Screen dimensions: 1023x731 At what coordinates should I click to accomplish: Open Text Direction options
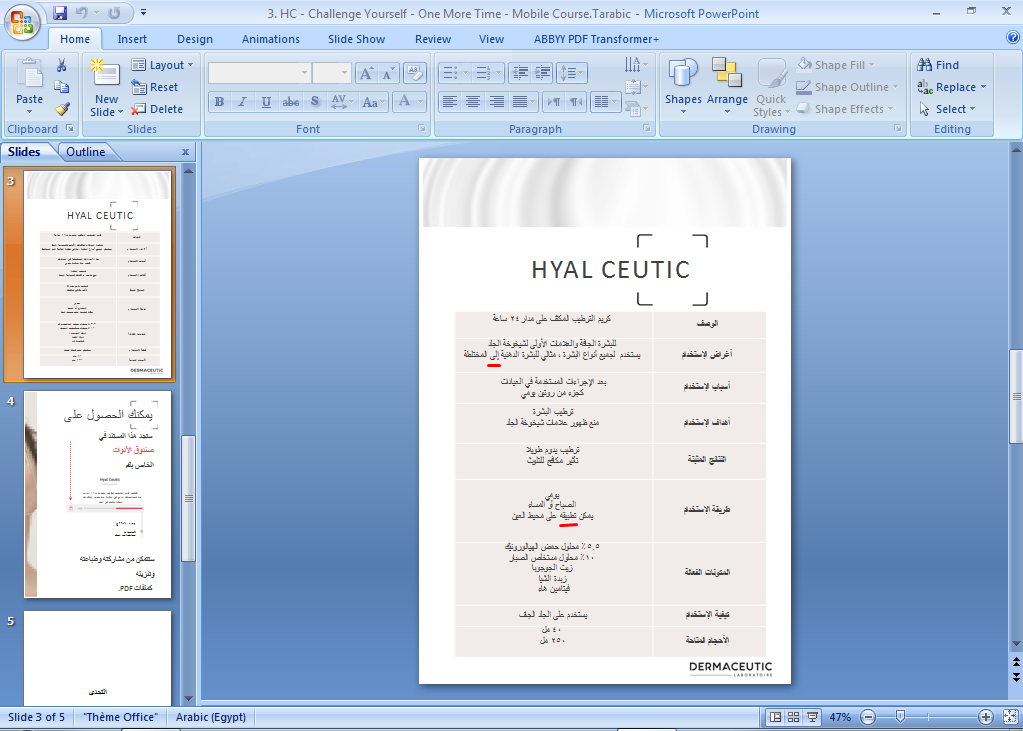tap(636, 65)
